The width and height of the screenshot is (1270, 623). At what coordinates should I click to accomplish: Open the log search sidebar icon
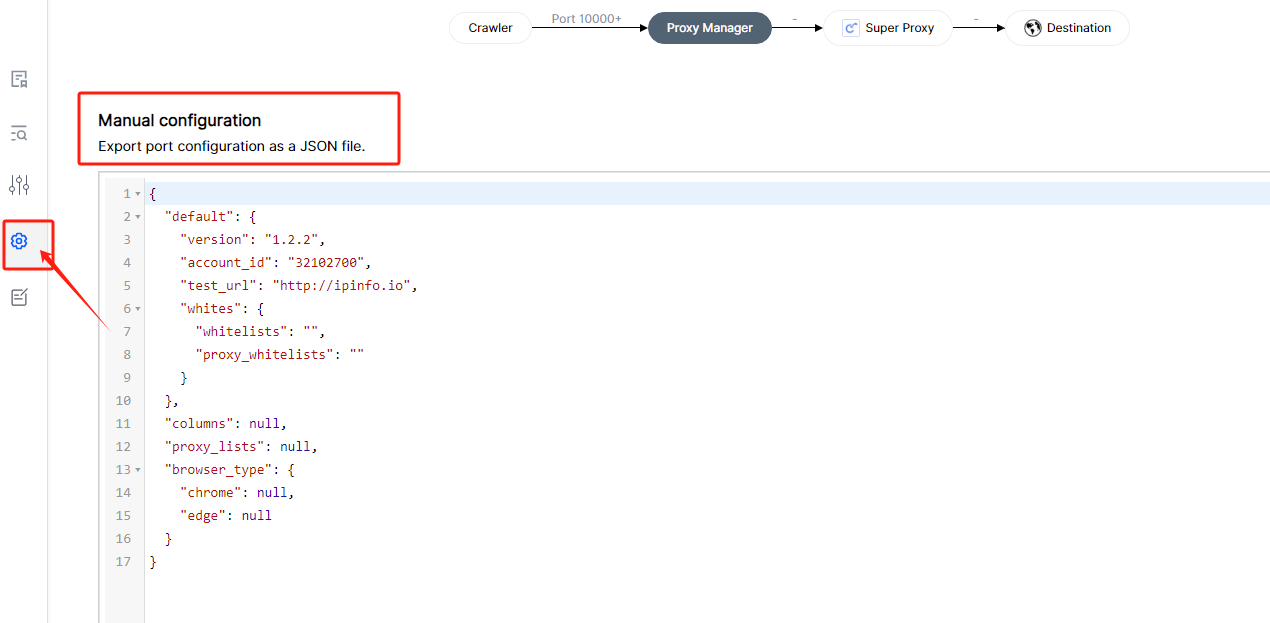(19, 133)
